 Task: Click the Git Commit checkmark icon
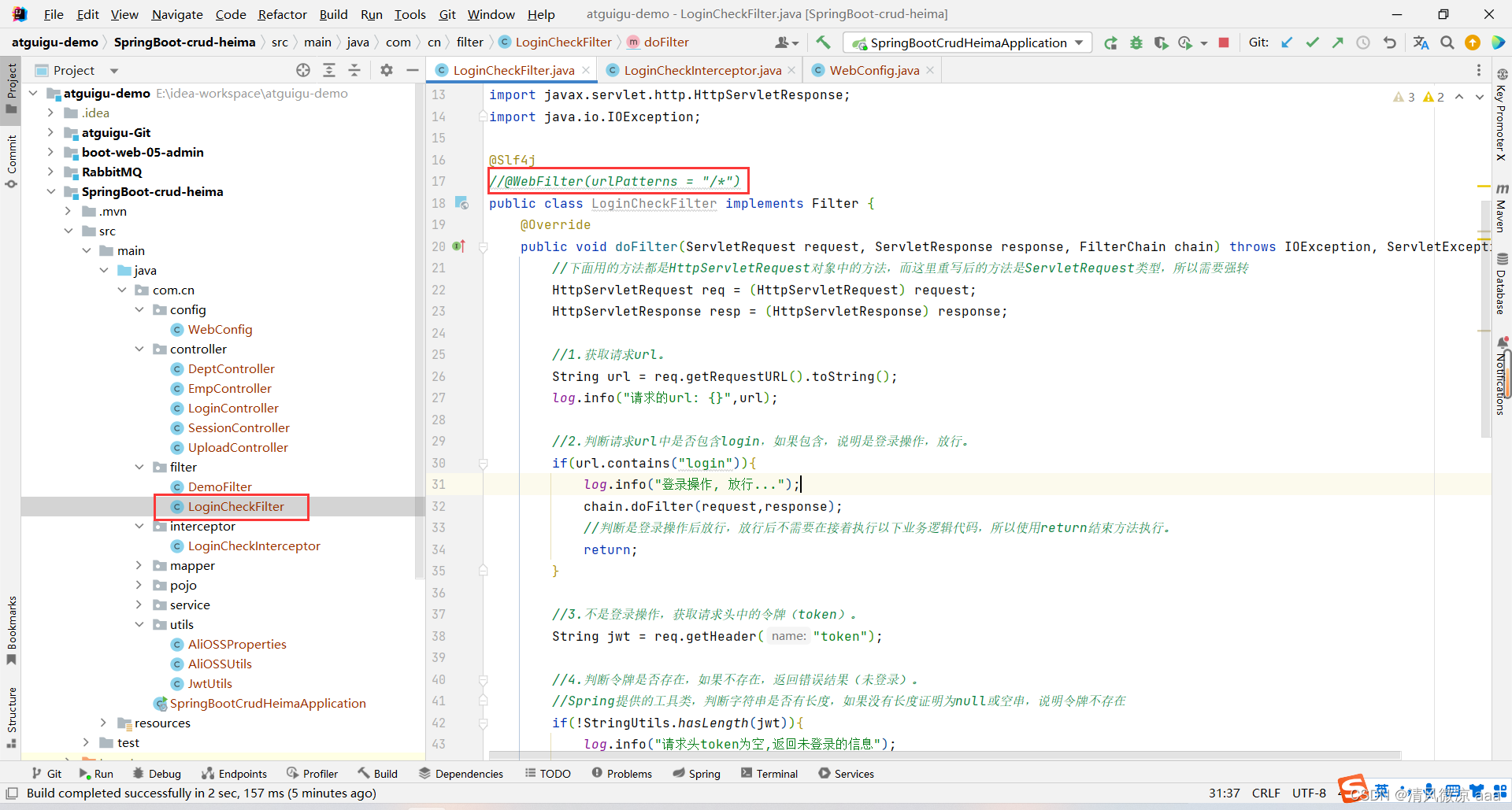(1312, 43)
